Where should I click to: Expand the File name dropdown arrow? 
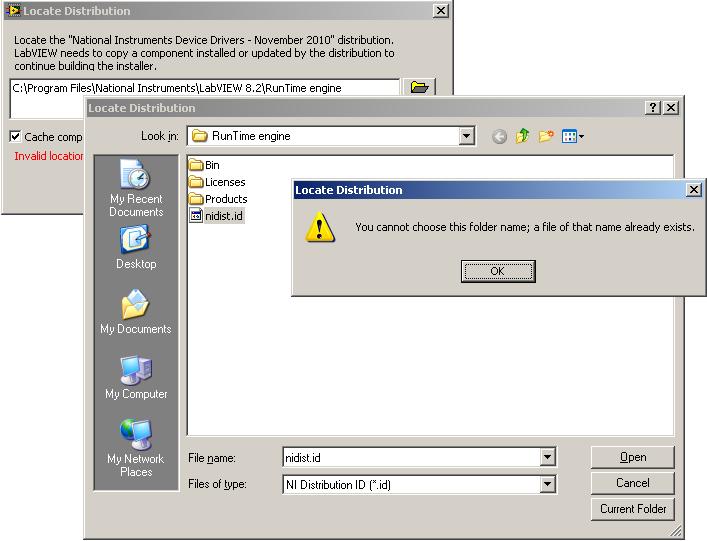click(547, 458)
